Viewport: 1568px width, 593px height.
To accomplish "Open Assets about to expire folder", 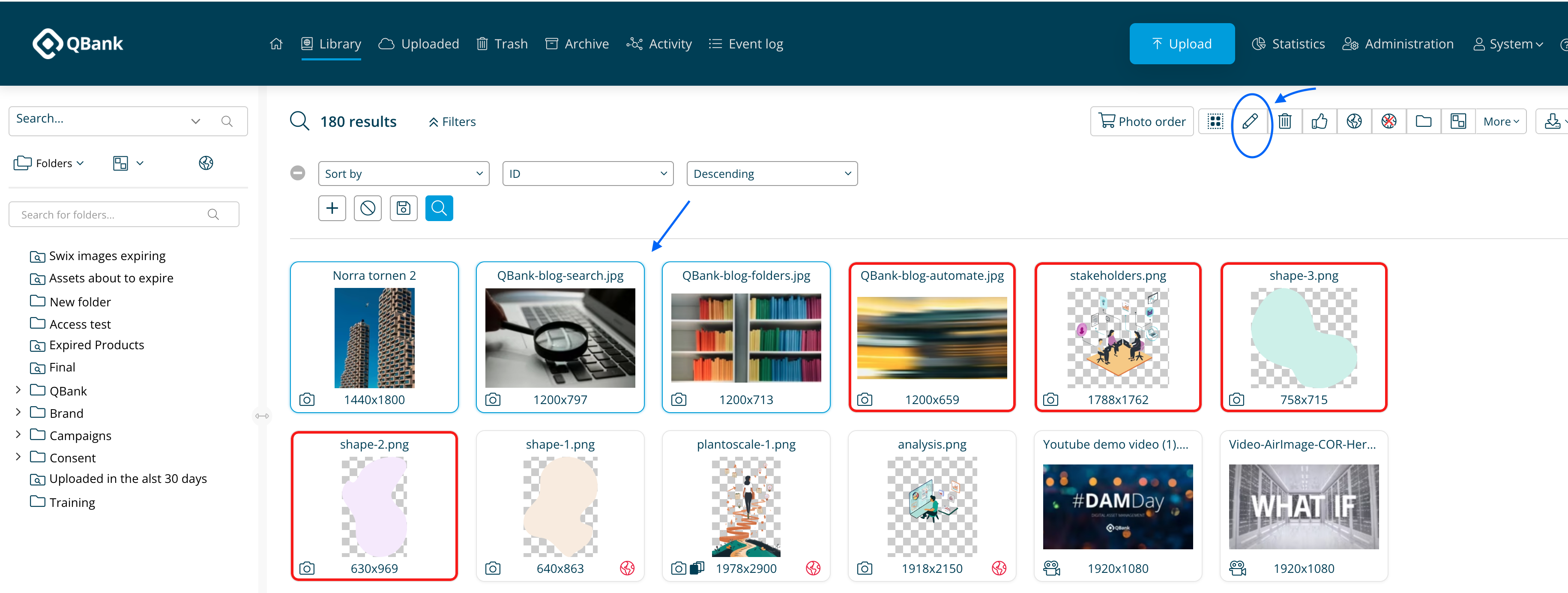I will pos(102,278).
